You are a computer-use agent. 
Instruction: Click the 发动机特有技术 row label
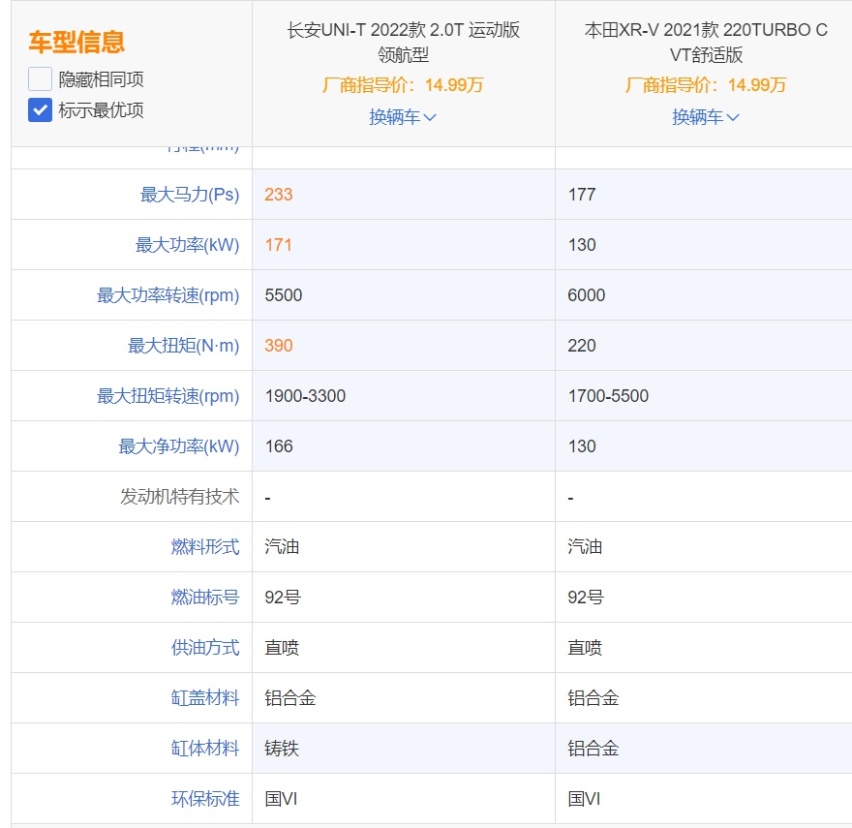coord(180,497)
